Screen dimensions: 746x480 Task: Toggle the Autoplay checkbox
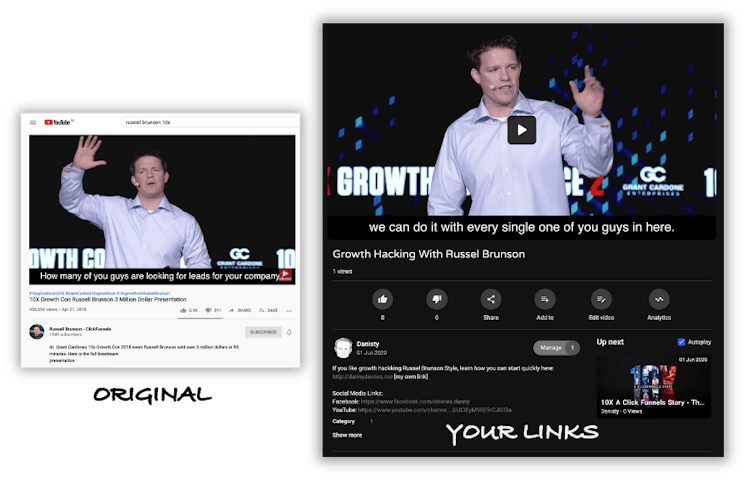[682, 342]
